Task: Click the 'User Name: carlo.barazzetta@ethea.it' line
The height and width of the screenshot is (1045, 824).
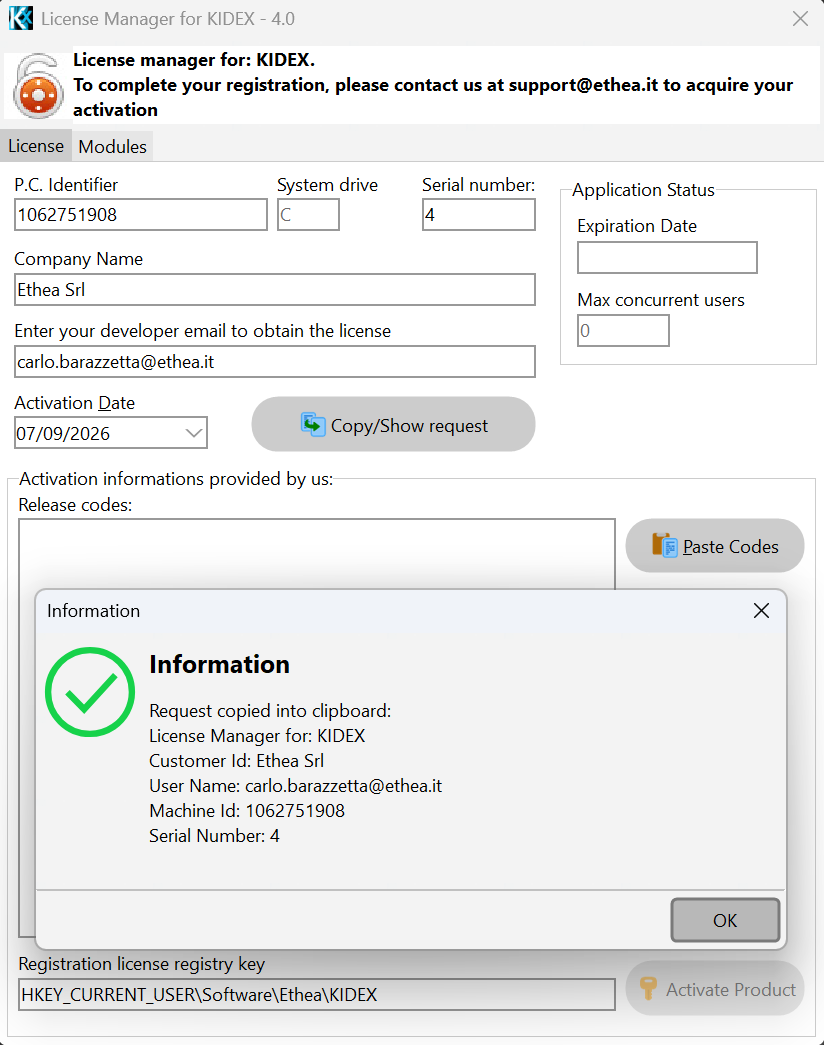Action: click(x=295, y=786)
